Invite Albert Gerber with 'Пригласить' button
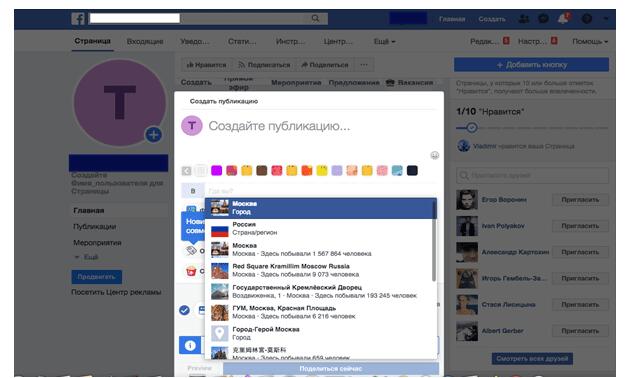 [580, 331]
